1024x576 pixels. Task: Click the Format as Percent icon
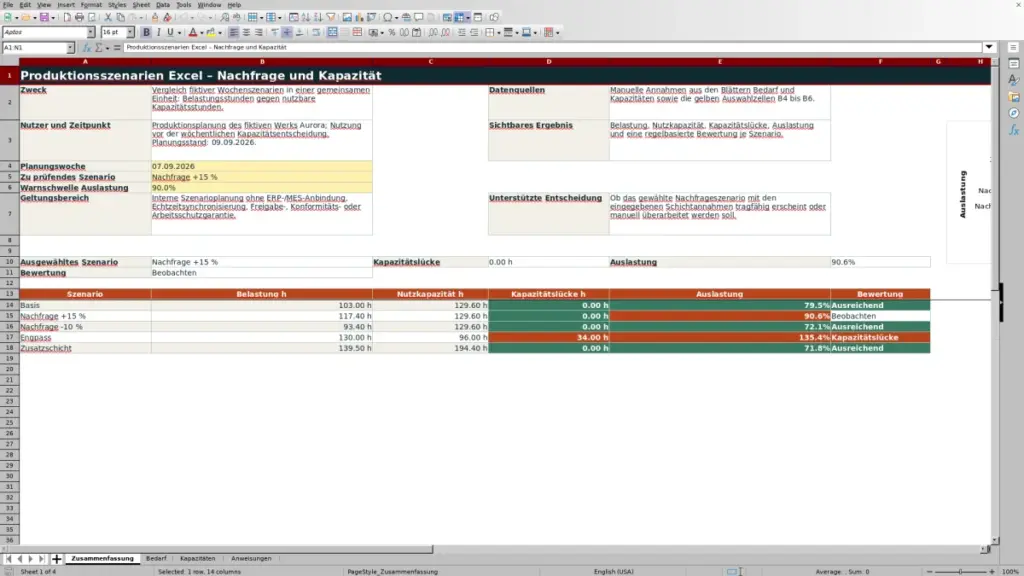coord(392,33)
